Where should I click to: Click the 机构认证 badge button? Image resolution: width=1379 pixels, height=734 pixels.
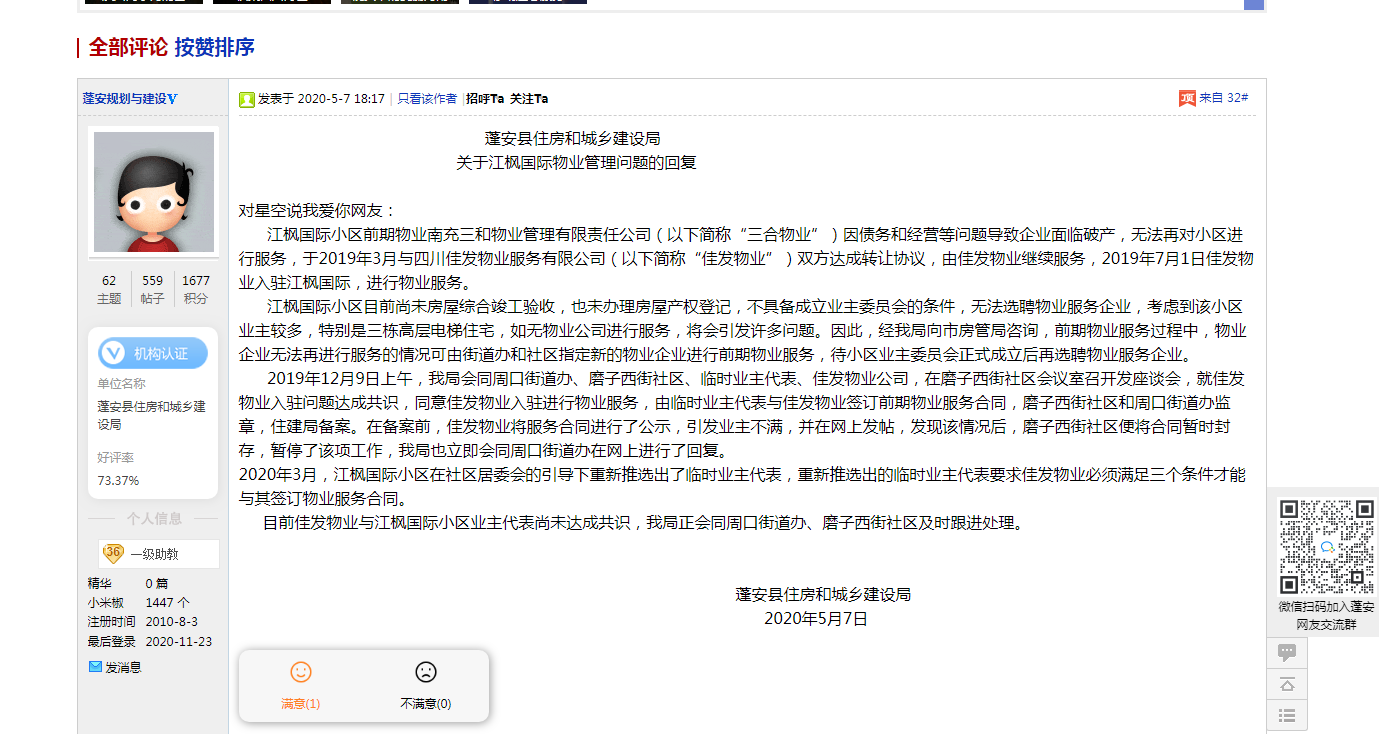[x=153, y=354]
